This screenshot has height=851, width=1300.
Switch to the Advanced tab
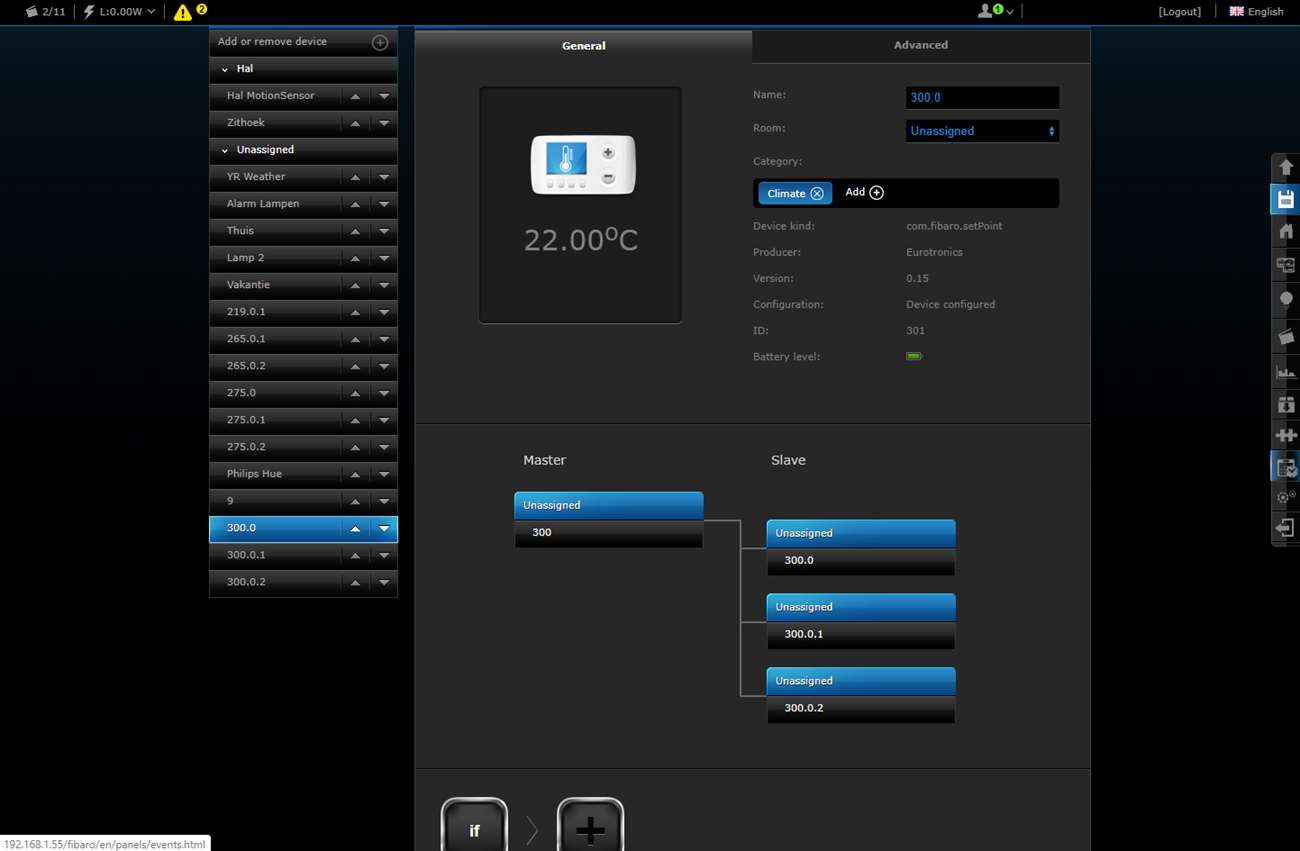click(x=920, y=45)
